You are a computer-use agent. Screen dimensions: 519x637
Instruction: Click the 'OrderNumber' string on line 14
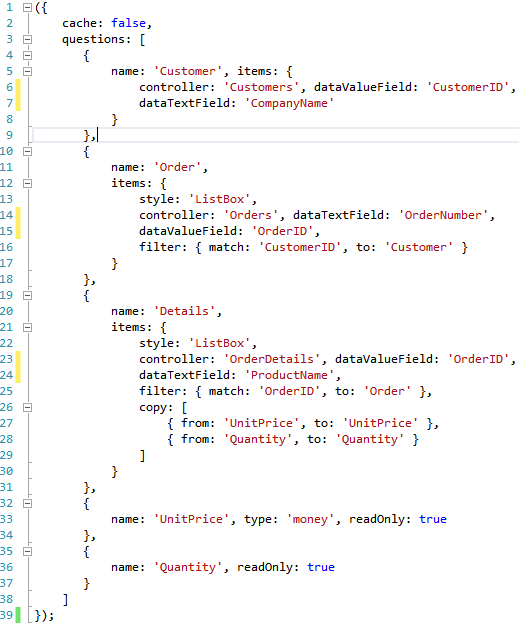(x=443, y=215)
